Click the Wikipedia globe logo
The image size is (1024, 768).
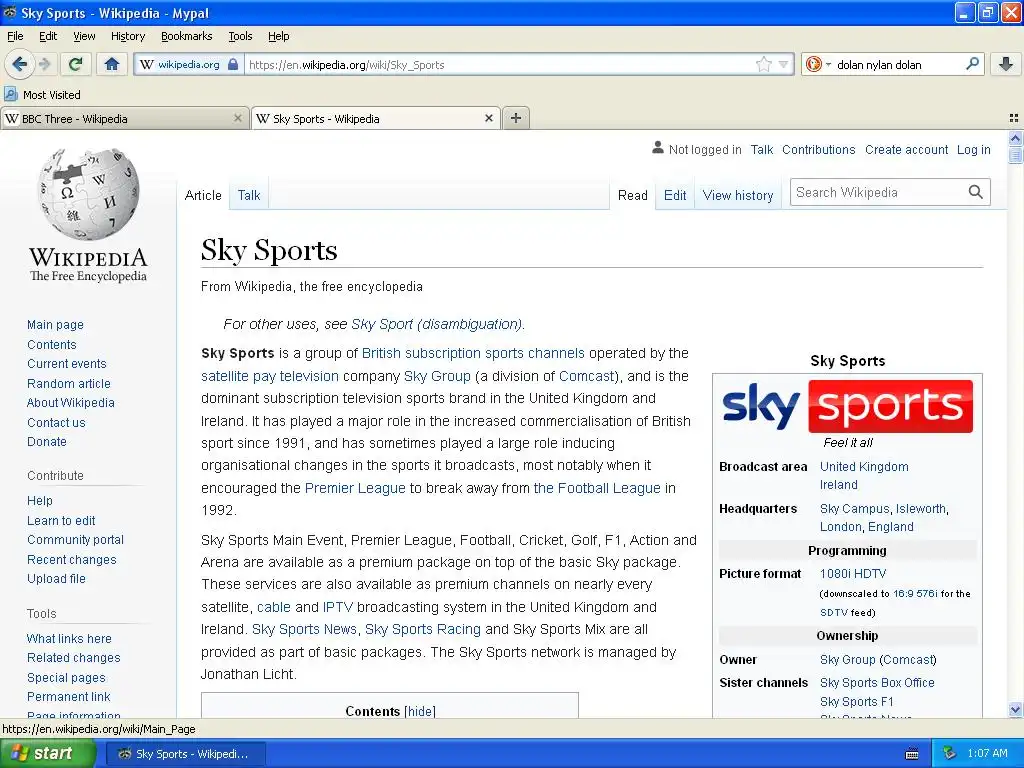[88, 193]
